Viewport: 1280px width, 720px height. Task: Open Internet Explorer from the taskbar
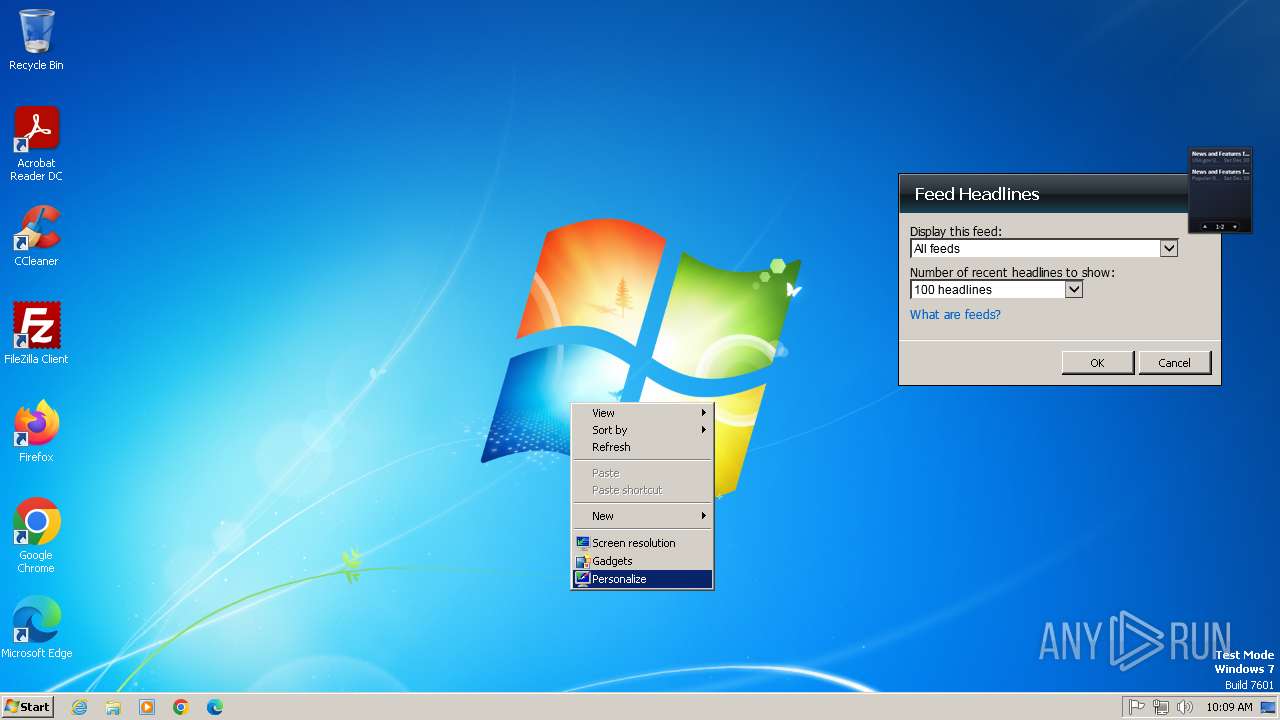pos(79,707)
